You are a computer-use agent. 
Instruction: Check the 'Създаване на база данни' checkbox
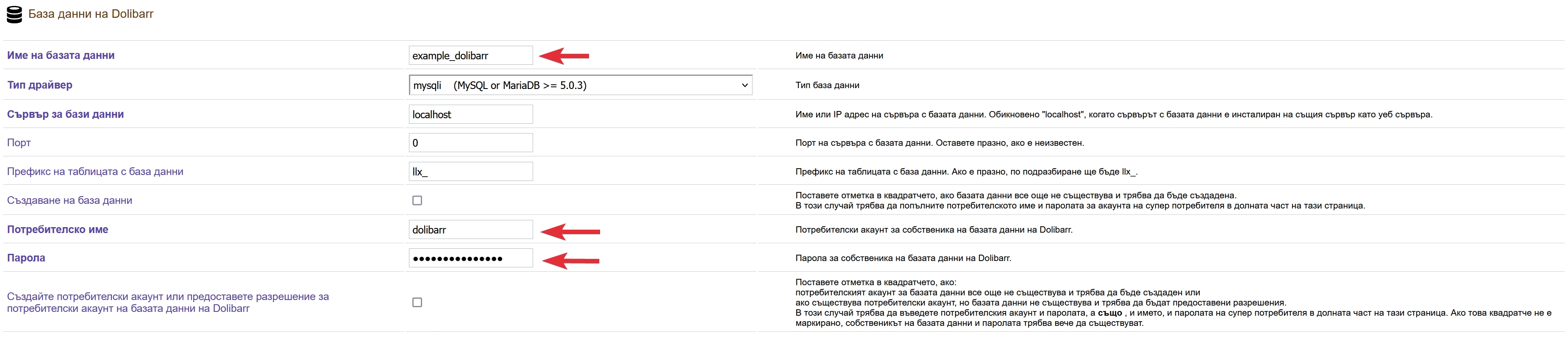(417, 200)
